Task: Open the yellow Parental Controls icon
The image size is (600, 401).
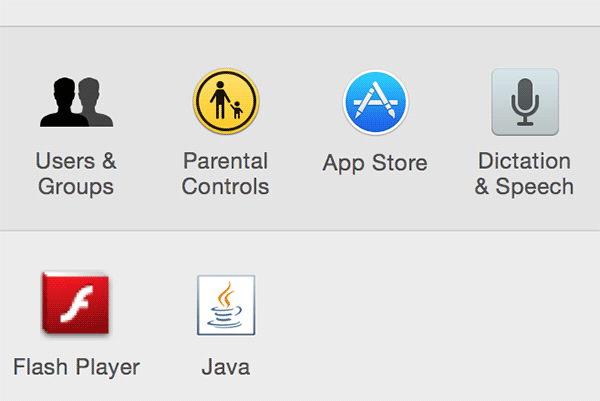Action: [226, 102]
